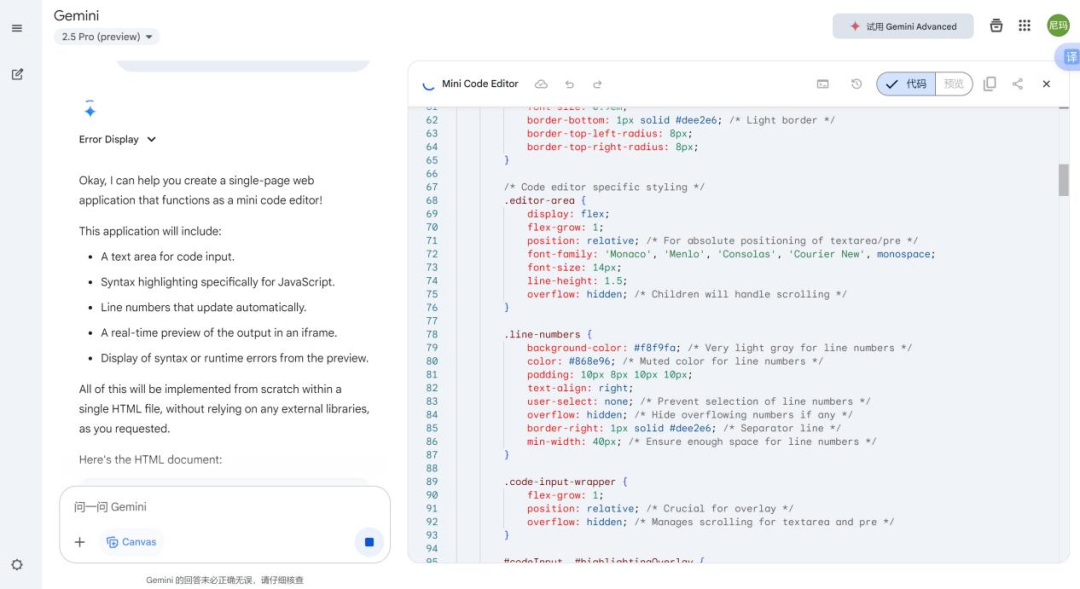This screenshot has height=589, width=1080.
Task: Click the Gemini sparkle response icon
Action: (x=90, y=110)
